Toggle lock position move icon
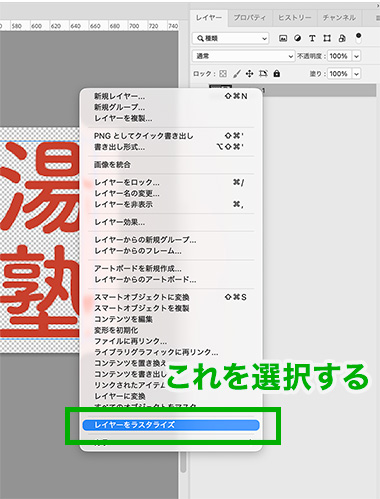Image resolution: width=380 pixels, height=499 pixels. click(x=249, y=74)
